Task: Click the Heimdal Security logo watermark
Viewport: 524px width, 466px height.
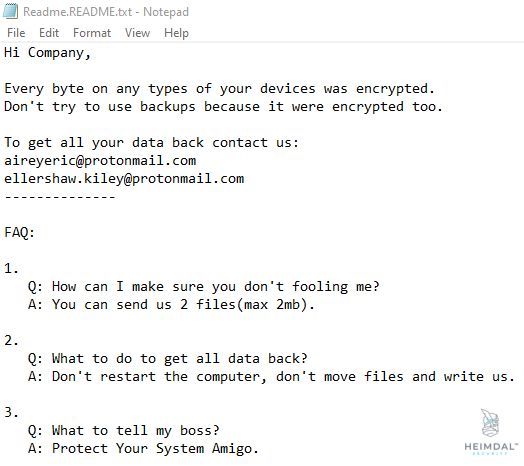Action: click(x=491, y=432)
